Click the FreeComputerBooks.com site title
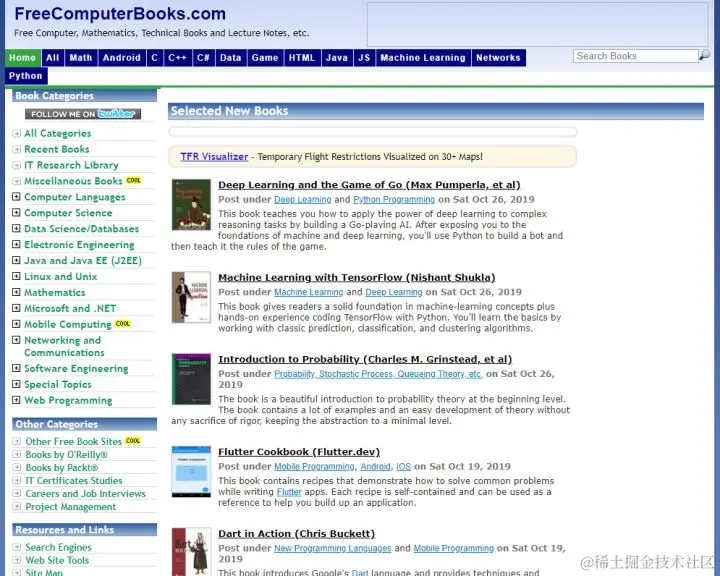The width and height of the screenshot is (720, 576). coord(120,14)
